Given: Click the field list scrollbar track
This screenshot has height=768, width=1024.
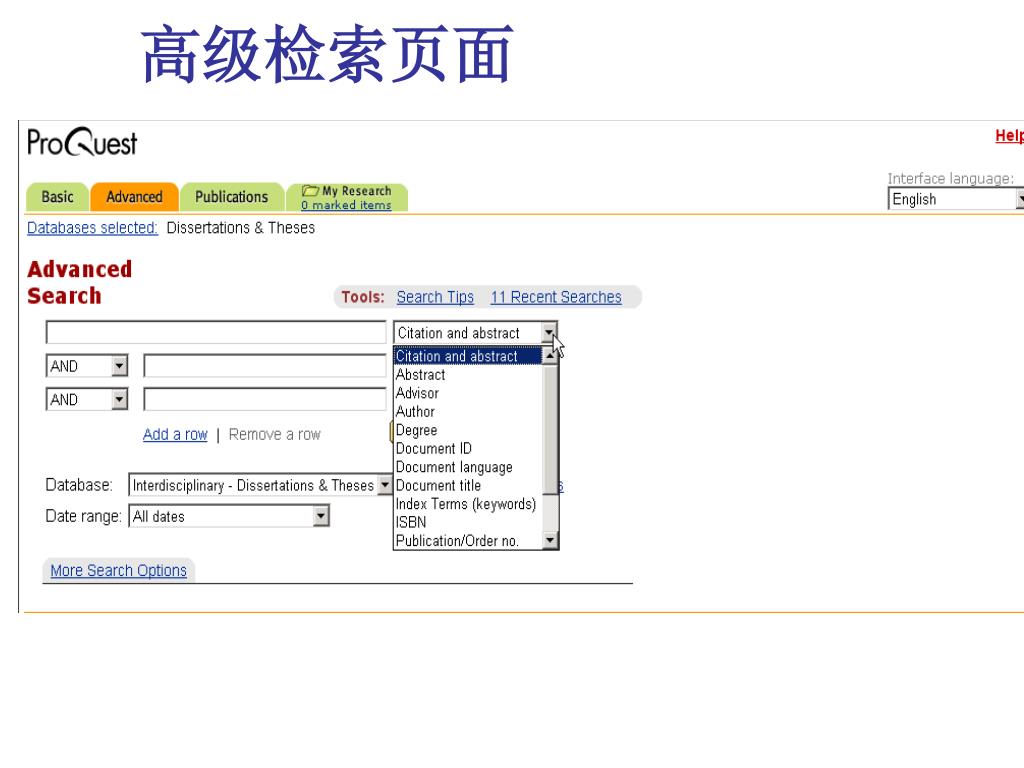Looking at the screenshot, I should (550, 513).
